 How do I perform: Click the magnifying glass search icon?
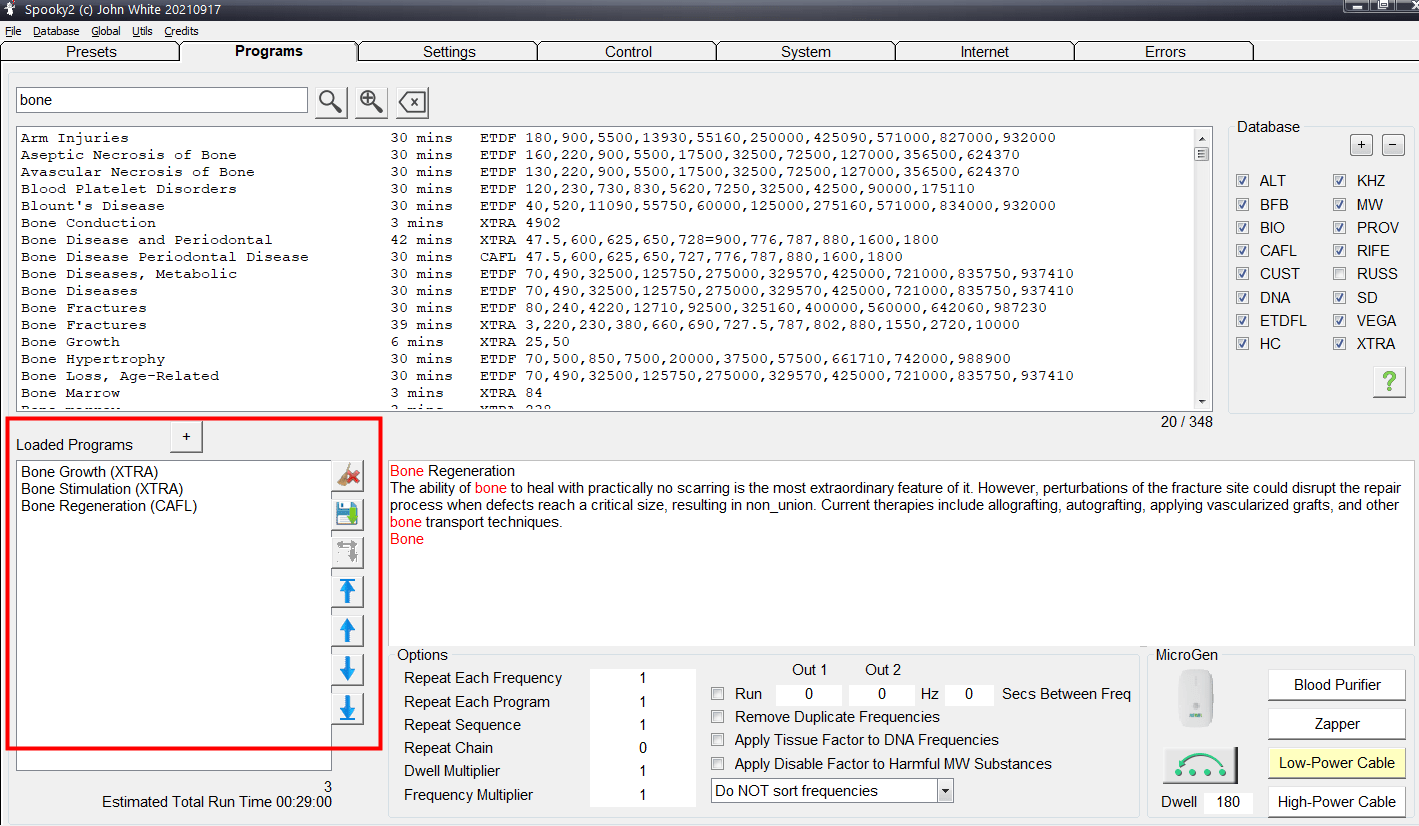point(331,101)
